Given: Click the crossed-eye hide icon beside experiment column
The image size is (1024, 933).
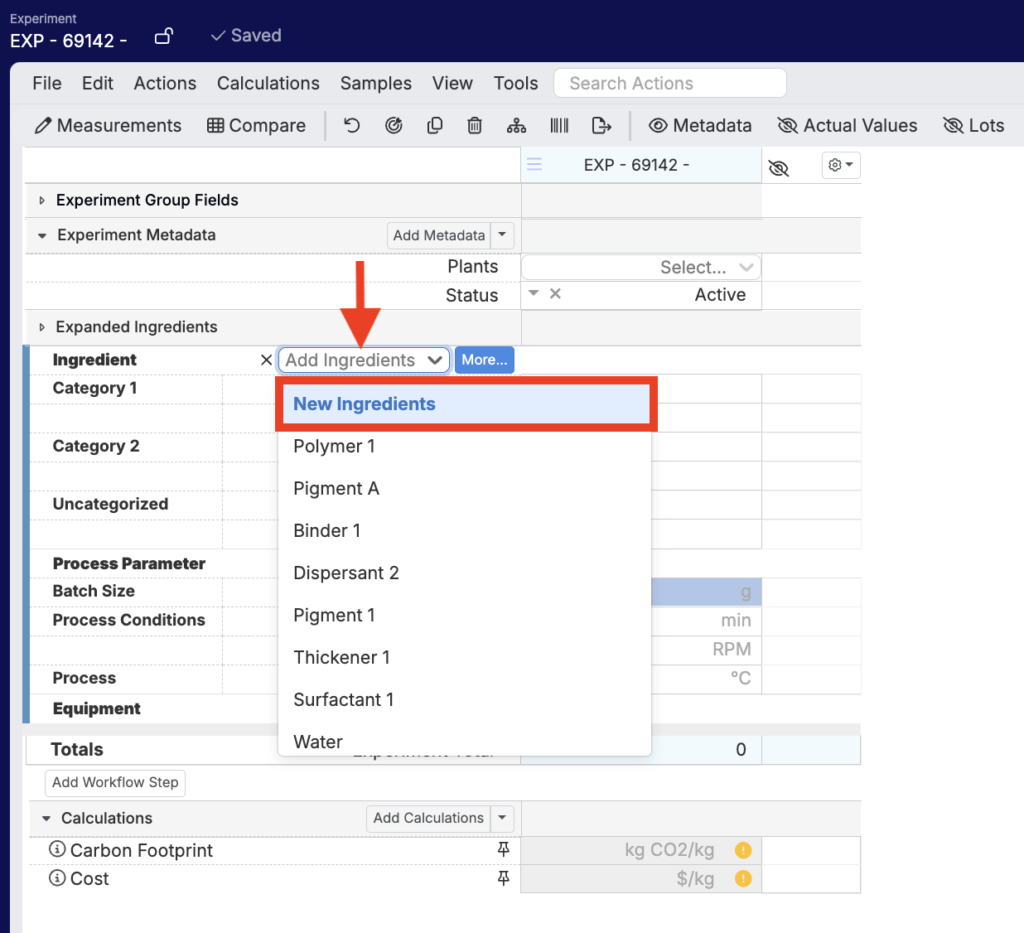Looking at the screenshot, I should click(778, 168).
